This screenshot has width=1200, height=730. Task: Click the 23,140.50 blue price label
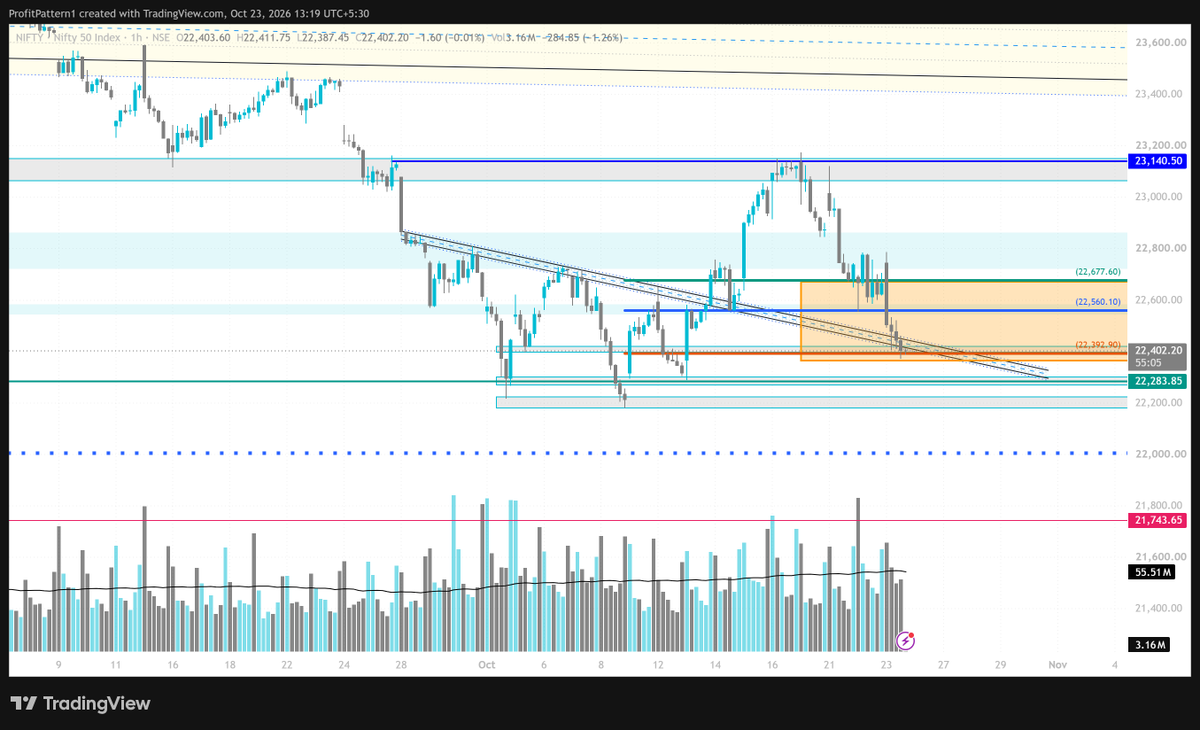click(1157, 160)
